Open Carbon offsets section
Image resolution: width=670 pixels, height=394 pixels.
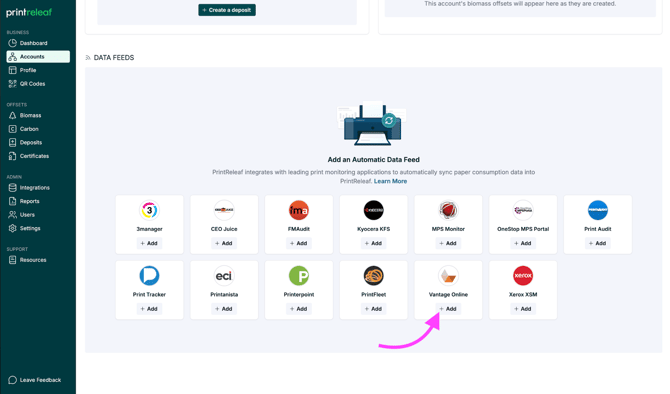click(29, 129)
